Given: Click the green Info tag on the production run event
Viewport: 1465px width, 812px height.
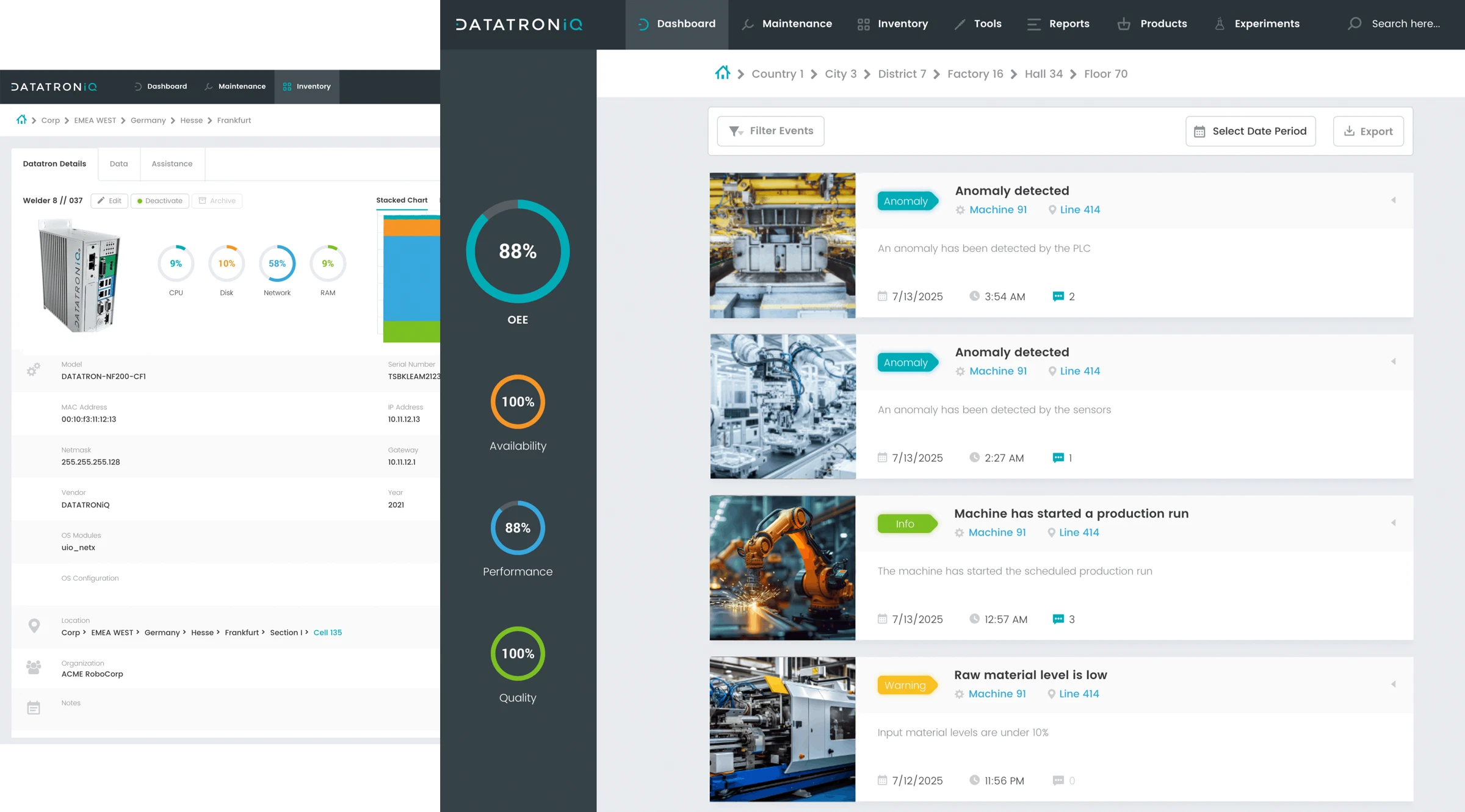Looking at the screenshot, I should [906, 523].
